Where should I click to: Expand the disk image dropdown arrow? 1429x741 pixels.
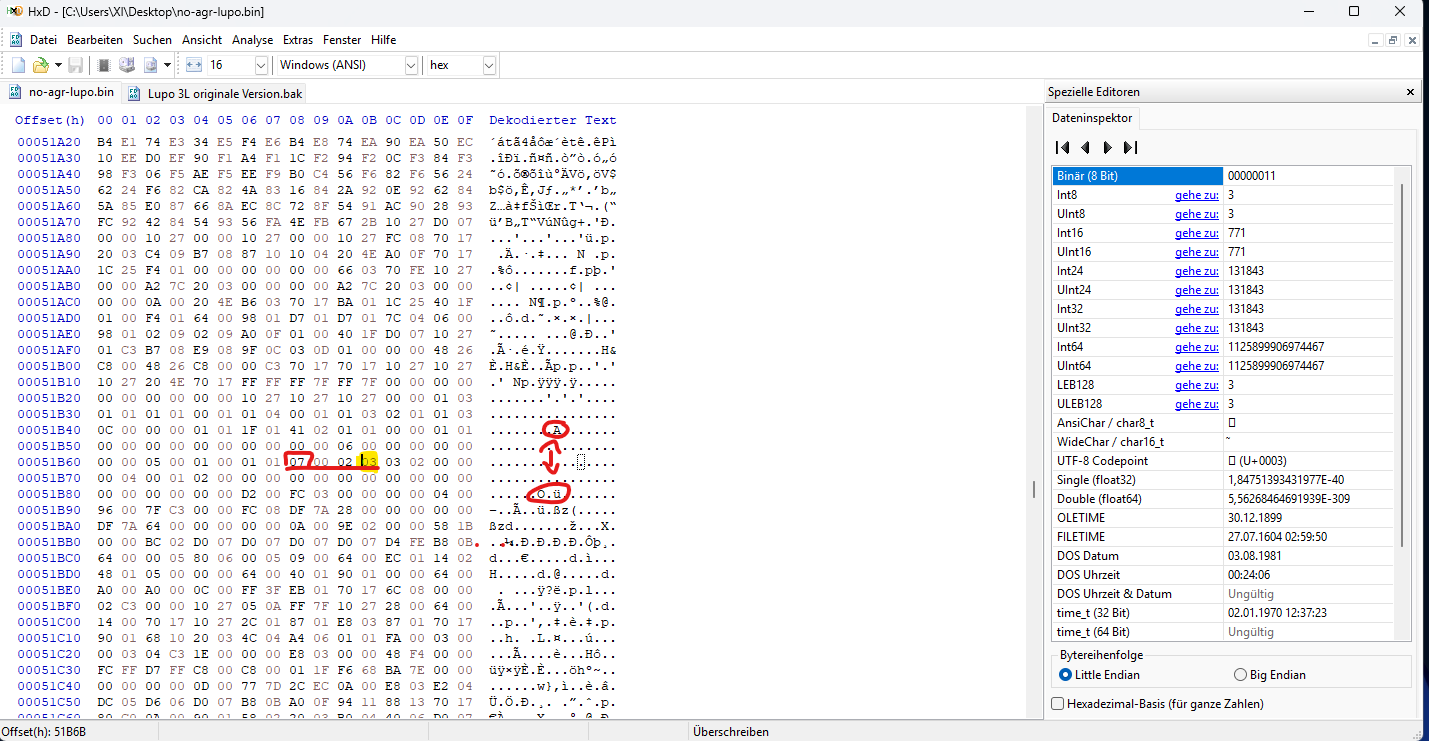click(168, 65)
